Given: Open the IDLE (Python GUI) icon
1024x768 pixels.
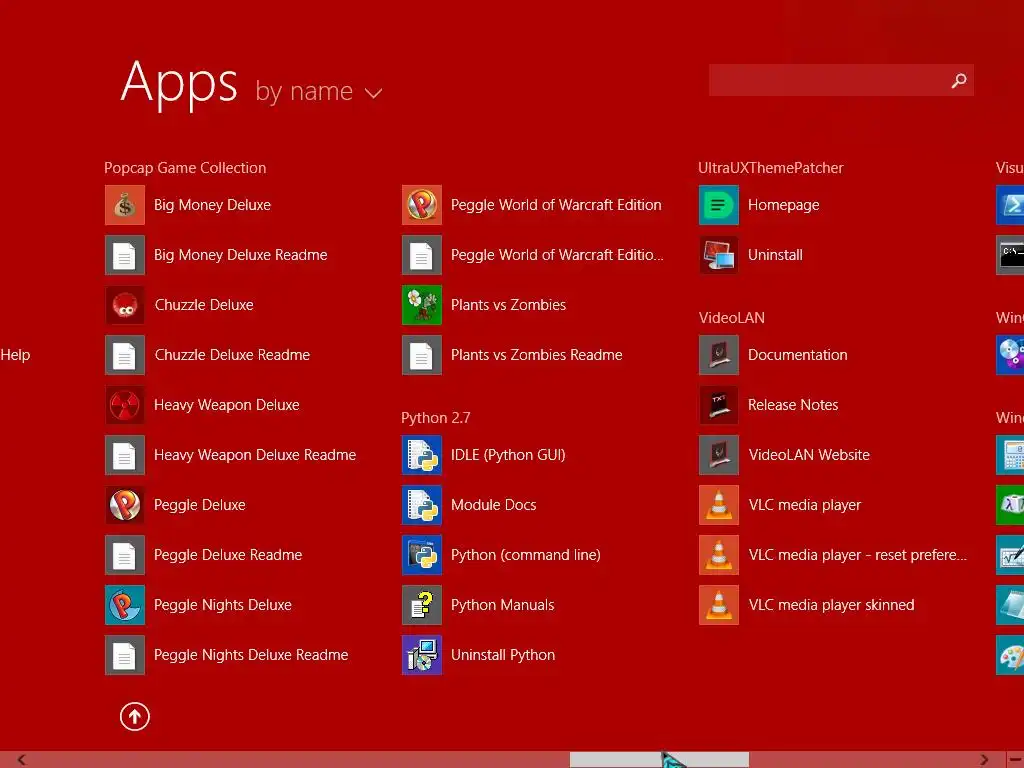Looking at the screenshot, I should 422,455.
